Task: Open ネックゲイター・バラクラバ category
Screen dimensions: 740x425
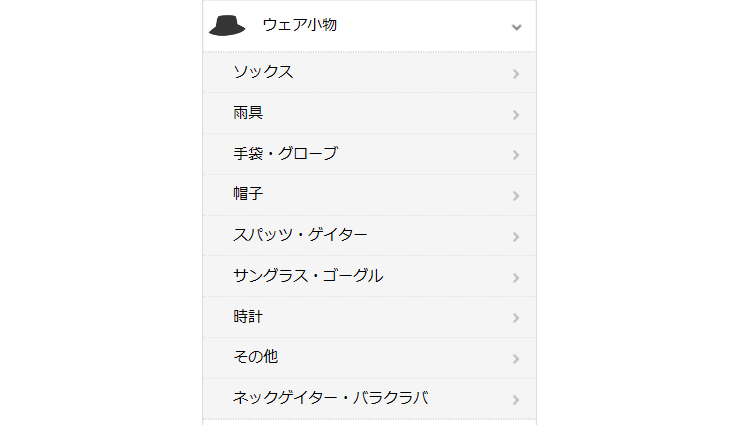Action: (330, 398)
